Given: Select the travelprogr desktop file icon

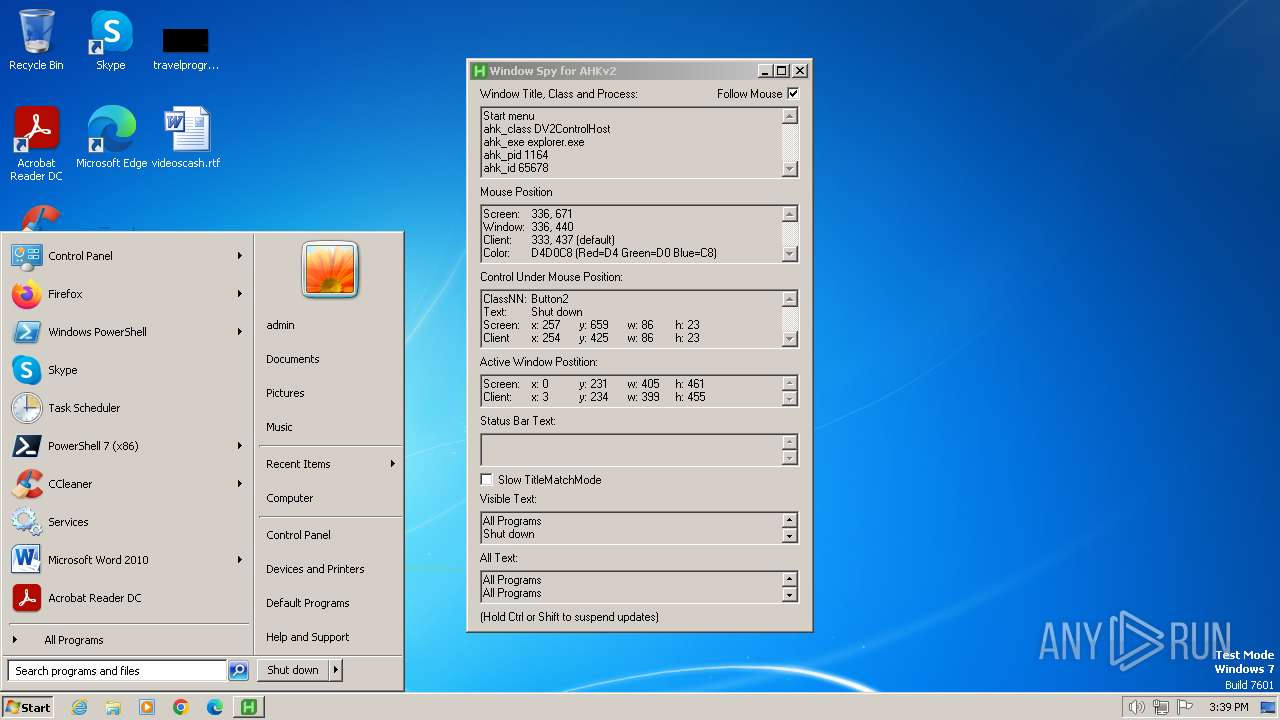Looking at the screenshot, I should 186,48.
